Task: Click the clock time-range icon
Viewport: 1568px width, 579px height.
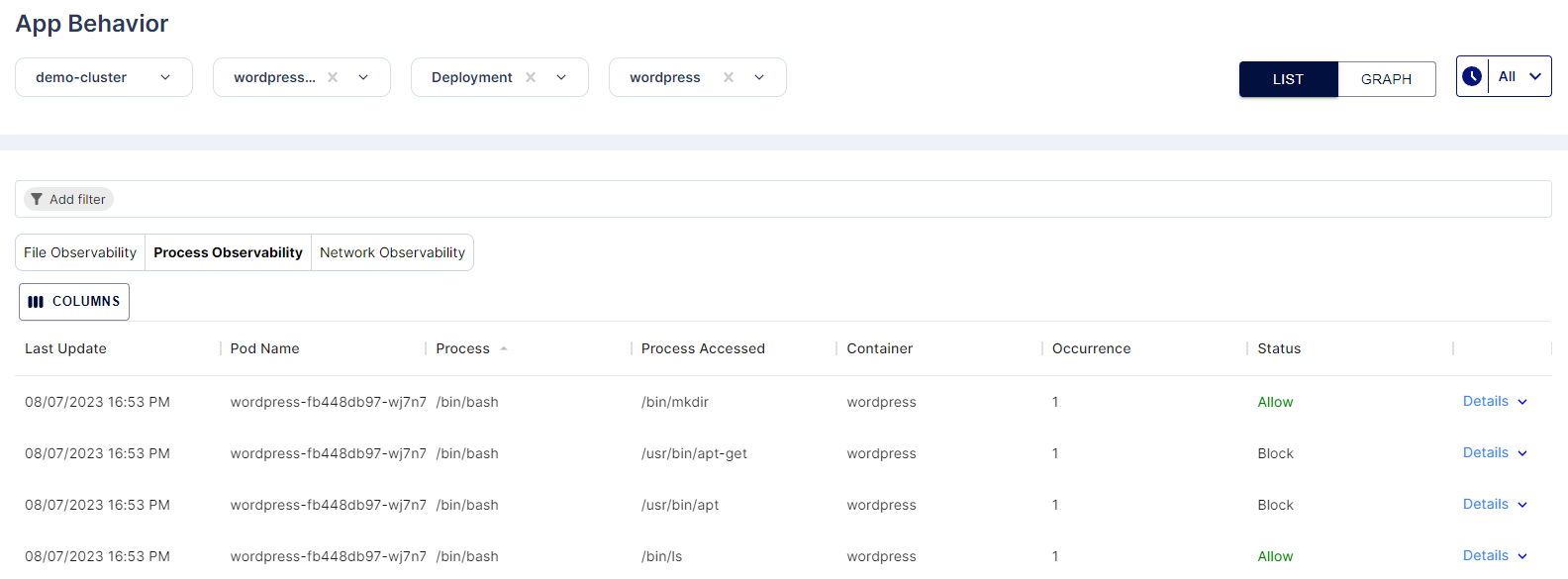Action: coord(1472,76)
